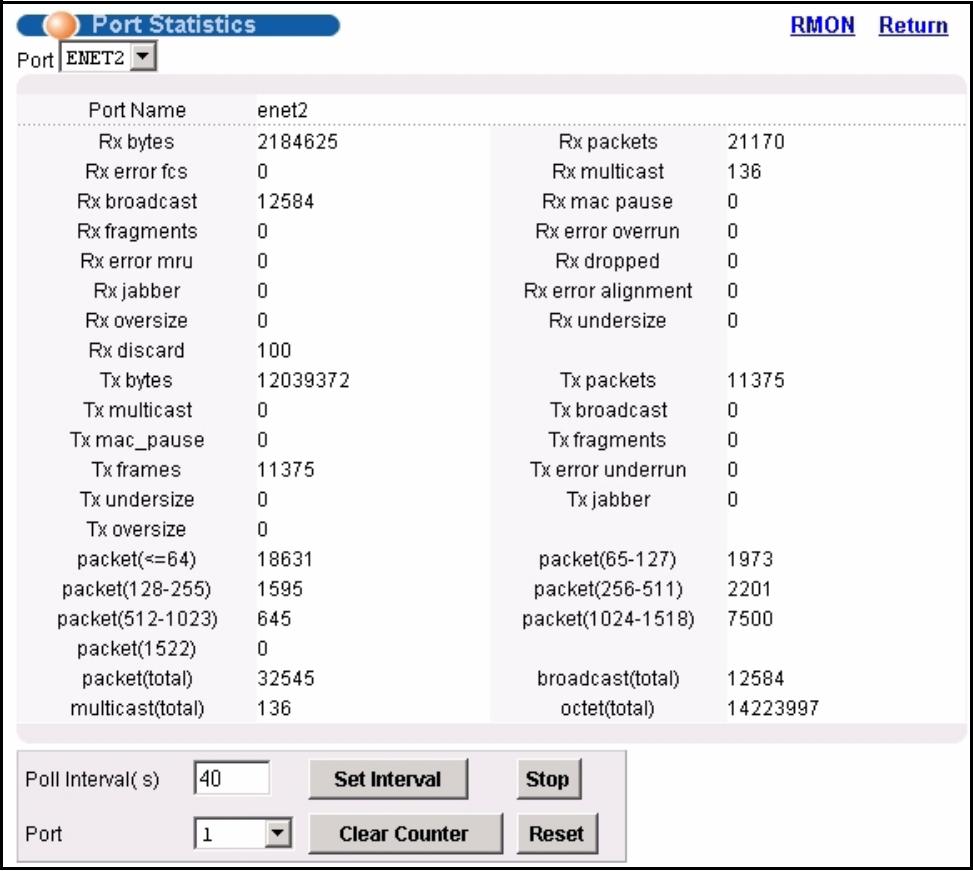Click the Tx fragments label
Screen dimensions: 973x871
[608, 440]
